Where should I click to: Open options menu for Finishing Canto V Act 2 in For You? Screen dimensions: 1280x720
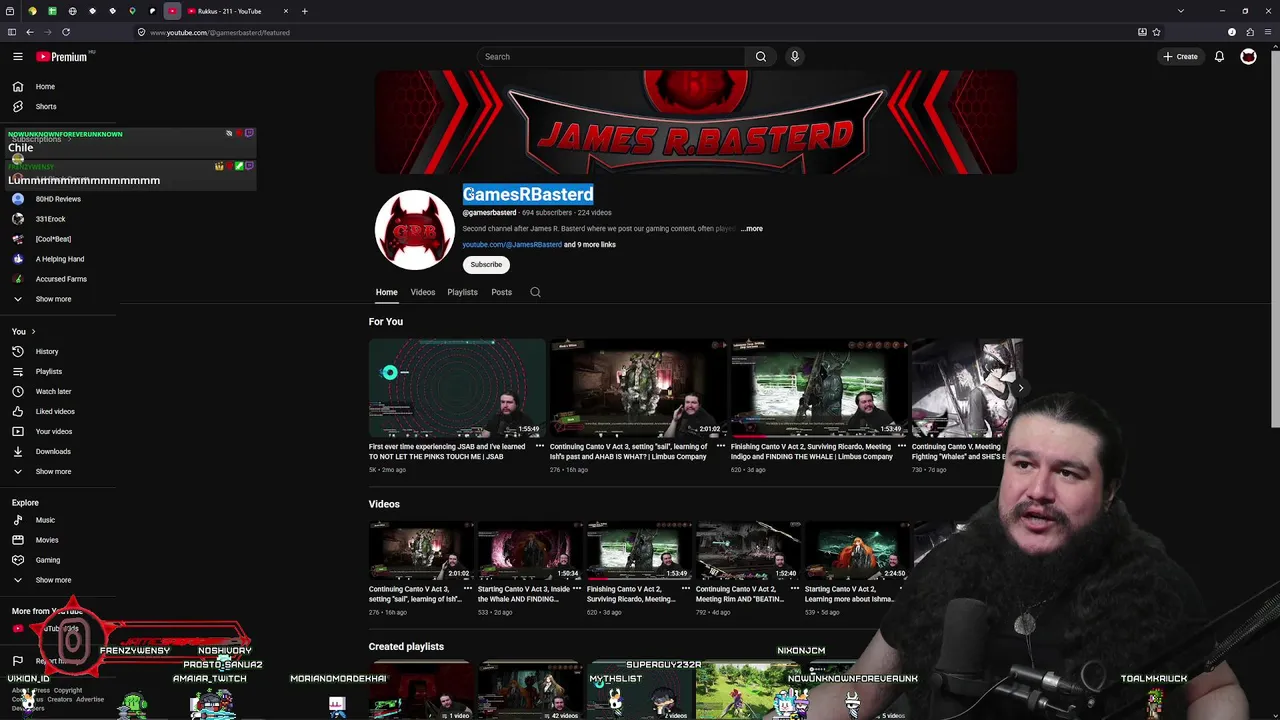click(902, 447)
